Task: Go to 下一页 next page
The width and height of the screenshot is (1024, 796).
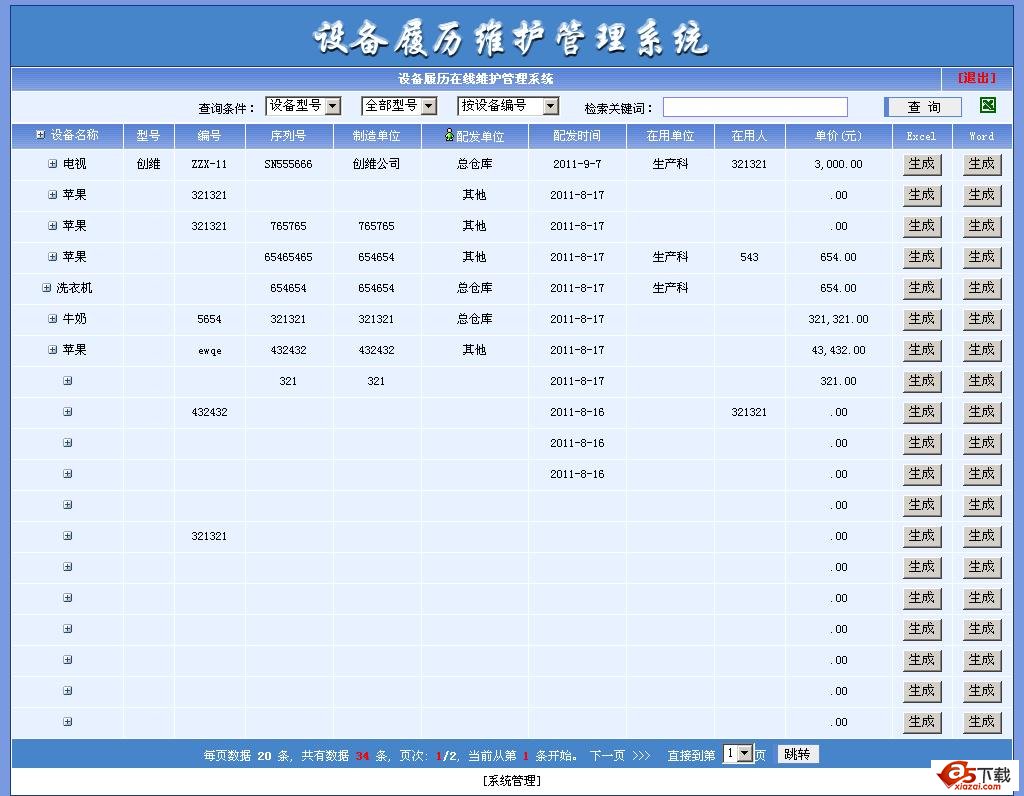Action: click(608, 754)
